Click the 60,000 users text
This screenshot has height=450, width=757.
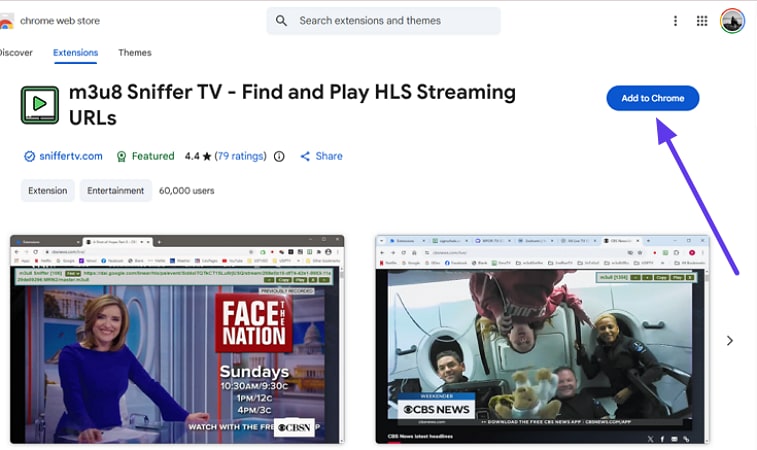point(186,191)
